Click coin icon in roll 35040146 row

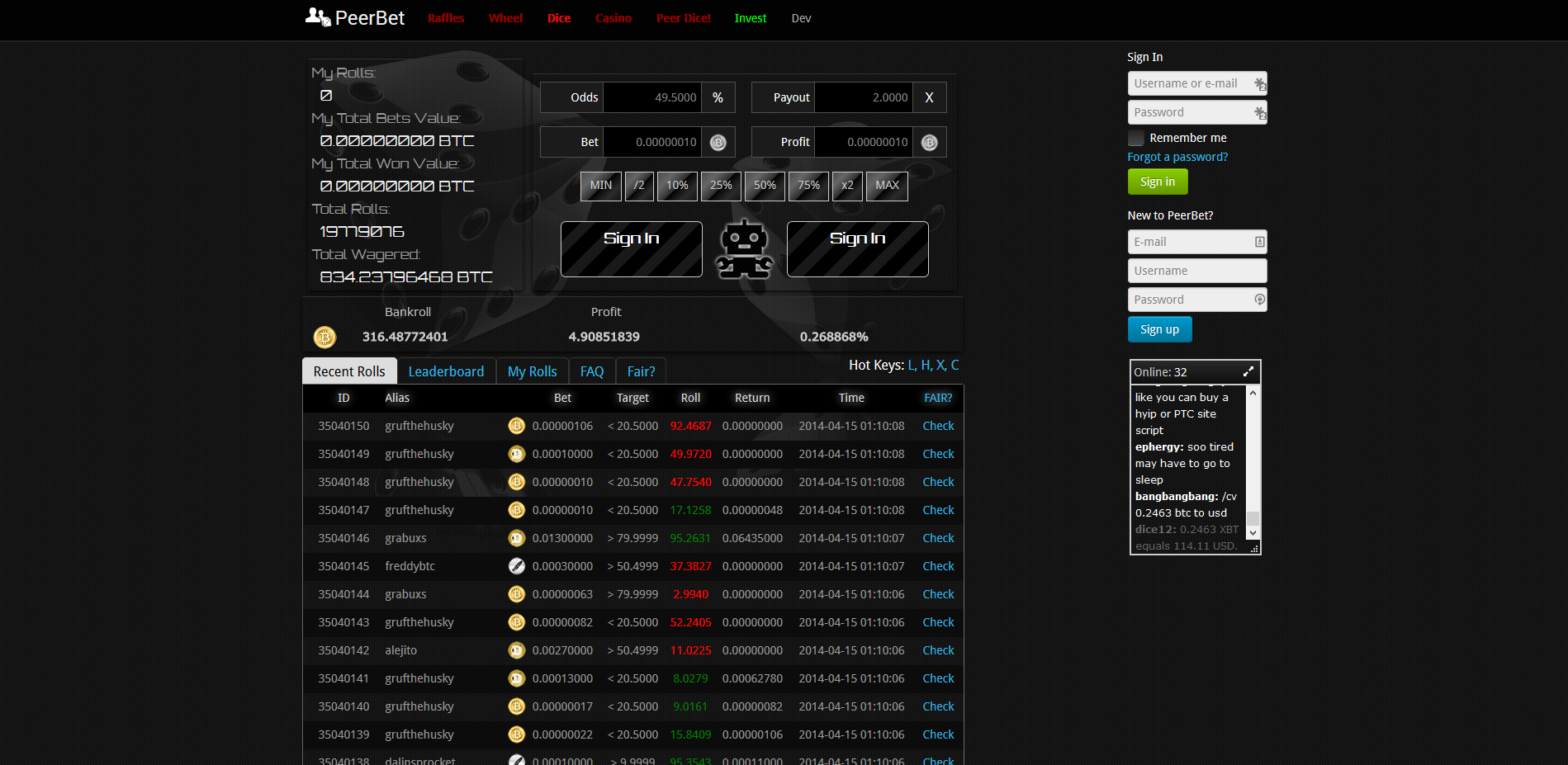517,538
